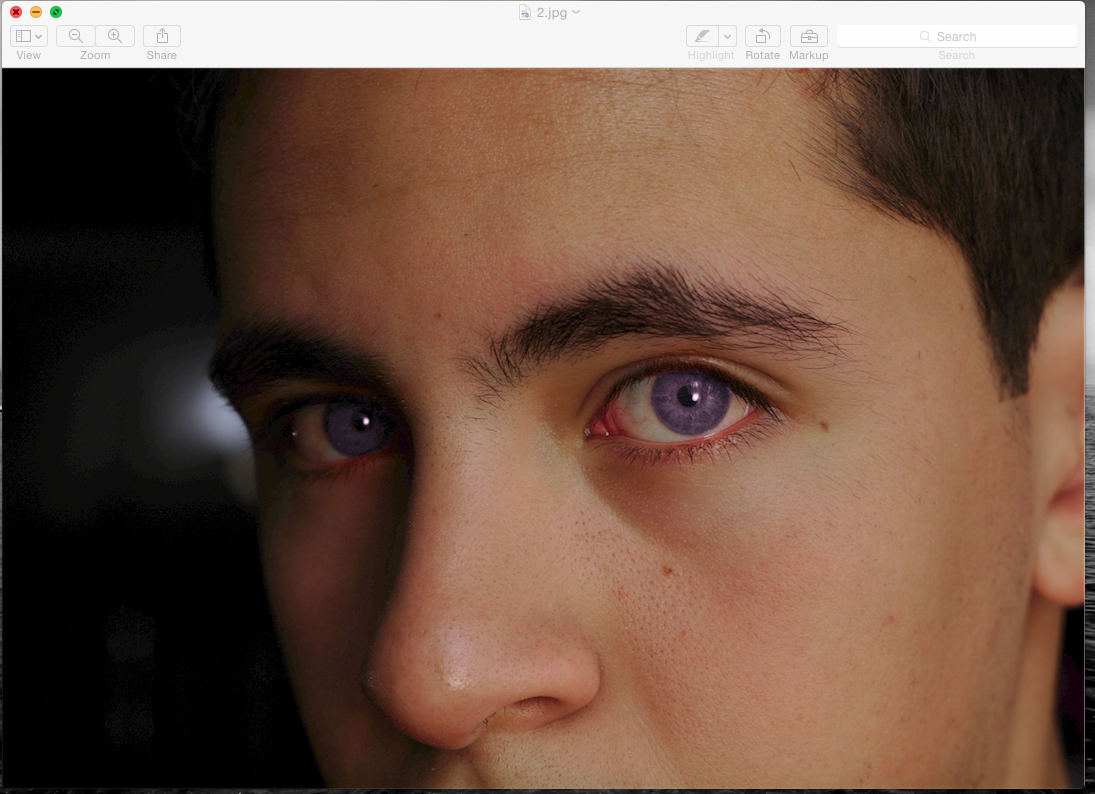Select the Highlight pen tool

click(x=703, y=36)
